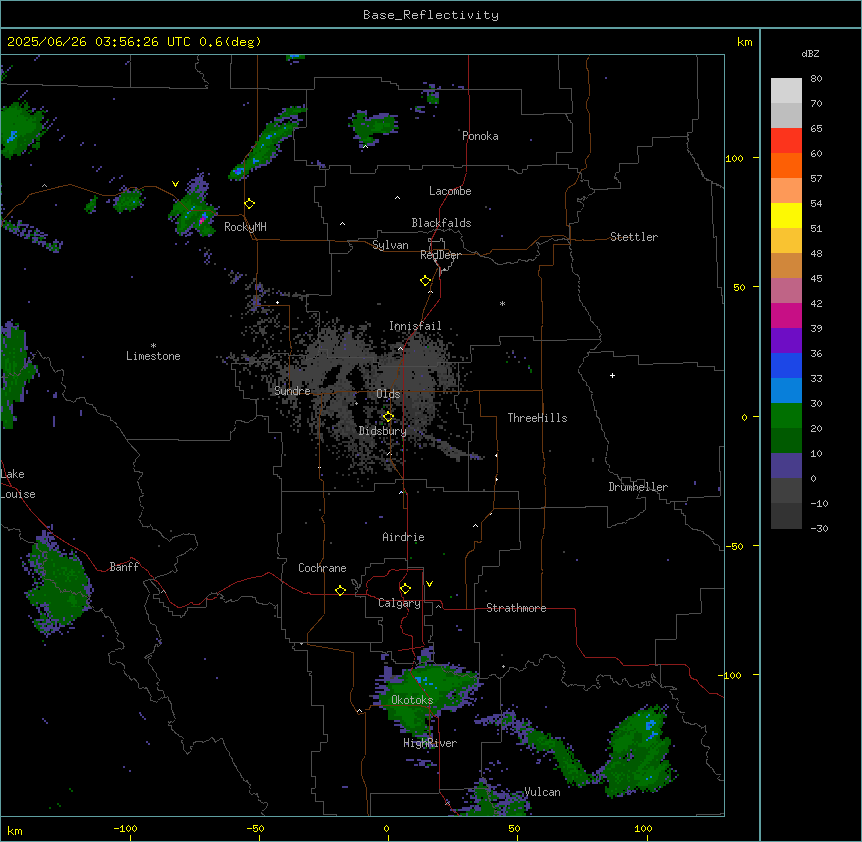The image size is (862, 842).
Task: Click the yellow diamond marker beside RockyMH
Action: pos(249,204)
